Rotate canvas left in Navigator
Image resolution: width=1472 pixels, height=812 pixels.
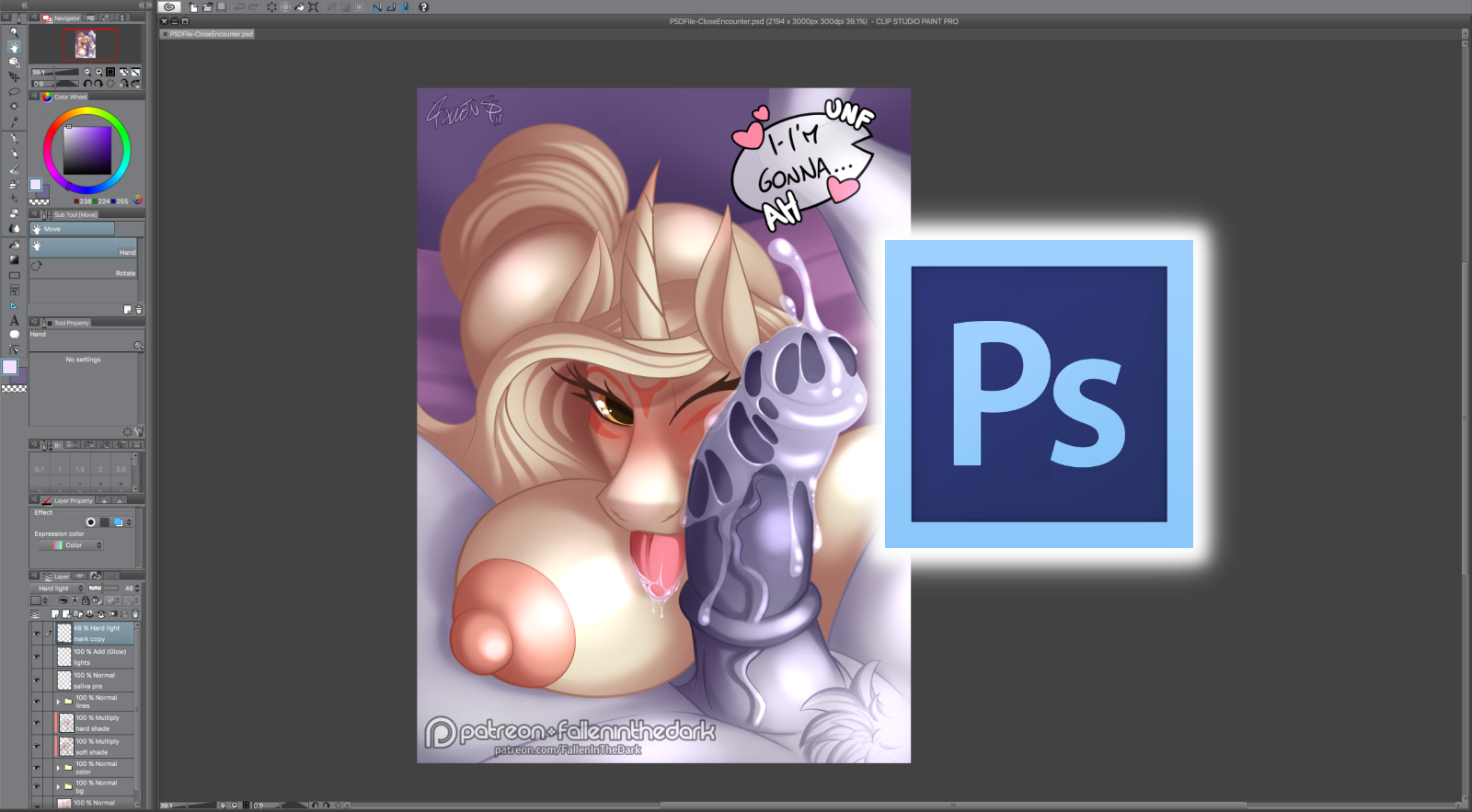tap(87, 84)
